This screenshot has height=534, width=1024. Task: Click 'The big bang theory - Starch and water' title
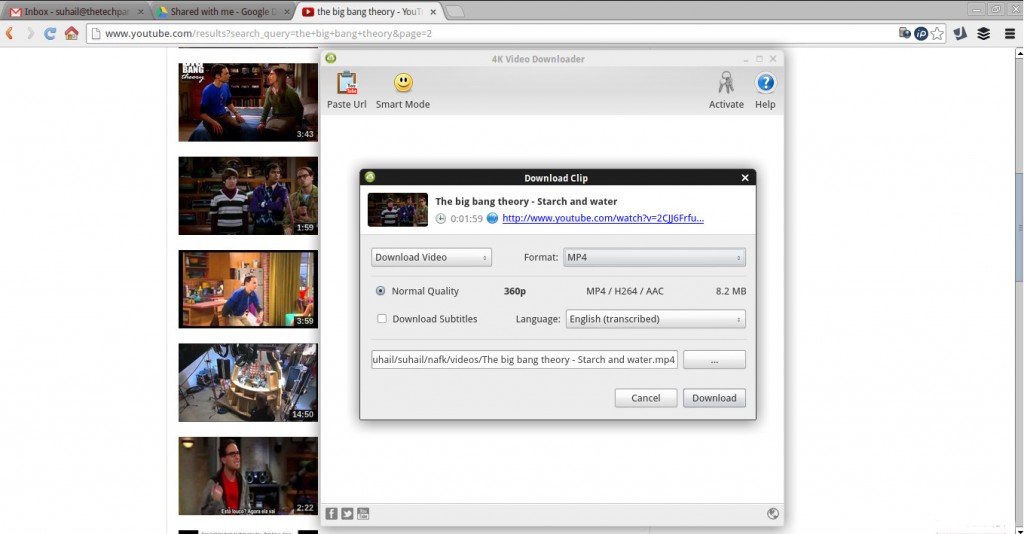[x=526, y=202]
